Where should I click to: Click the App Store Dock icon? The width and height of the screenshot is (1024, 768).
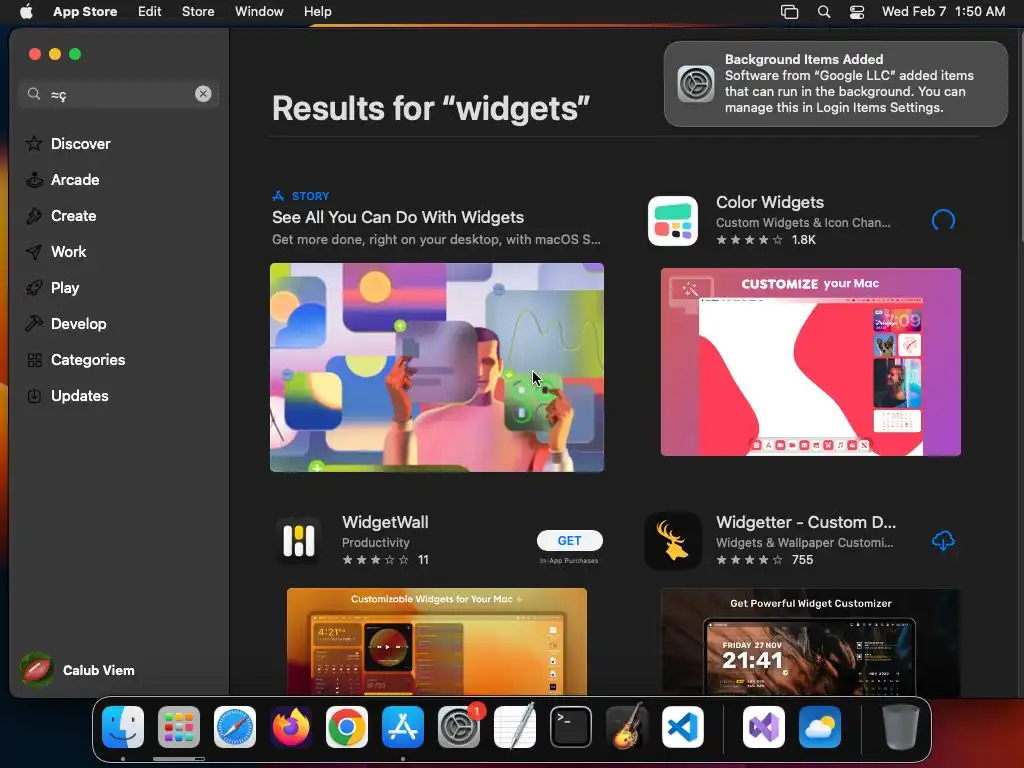[403, 727]
